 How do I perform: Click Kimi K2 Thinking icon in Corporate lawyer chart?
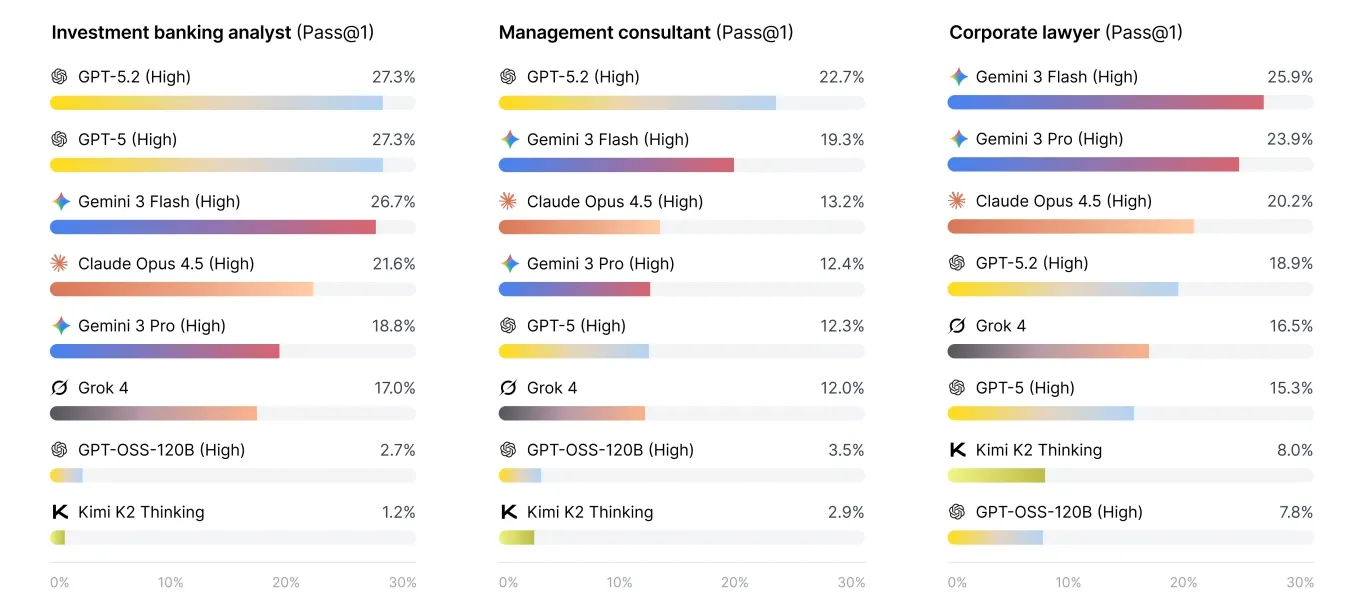pos(958,450)
